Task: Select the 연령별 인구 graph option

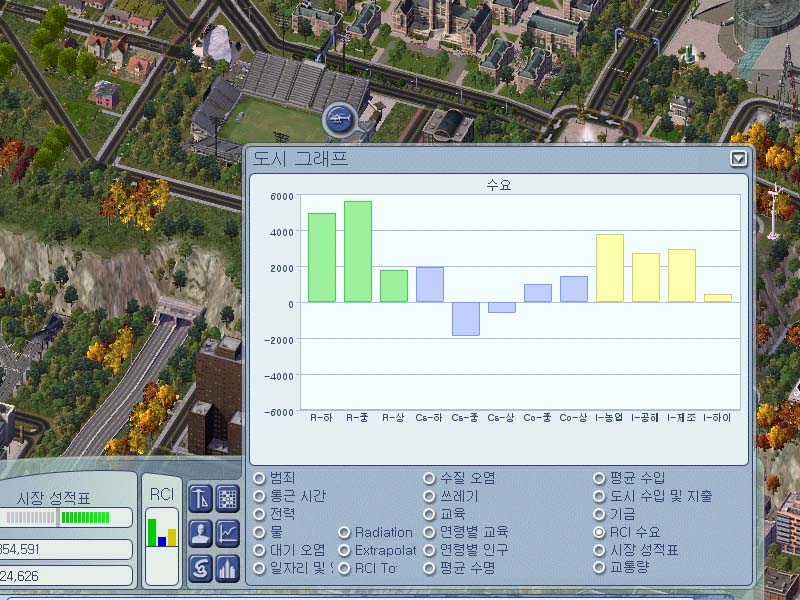Action: (x=429, y=550)
